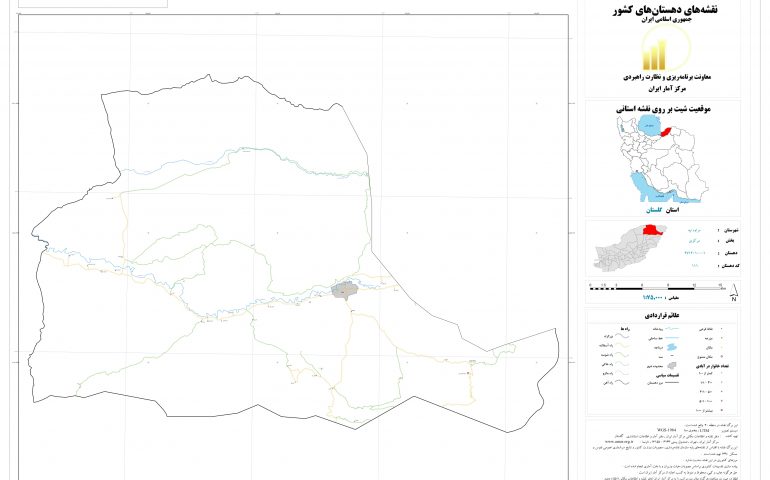Click the gray city area on main map
This screenshot has height=480, width=770.
pyautogui.click(x=344, y=291)
